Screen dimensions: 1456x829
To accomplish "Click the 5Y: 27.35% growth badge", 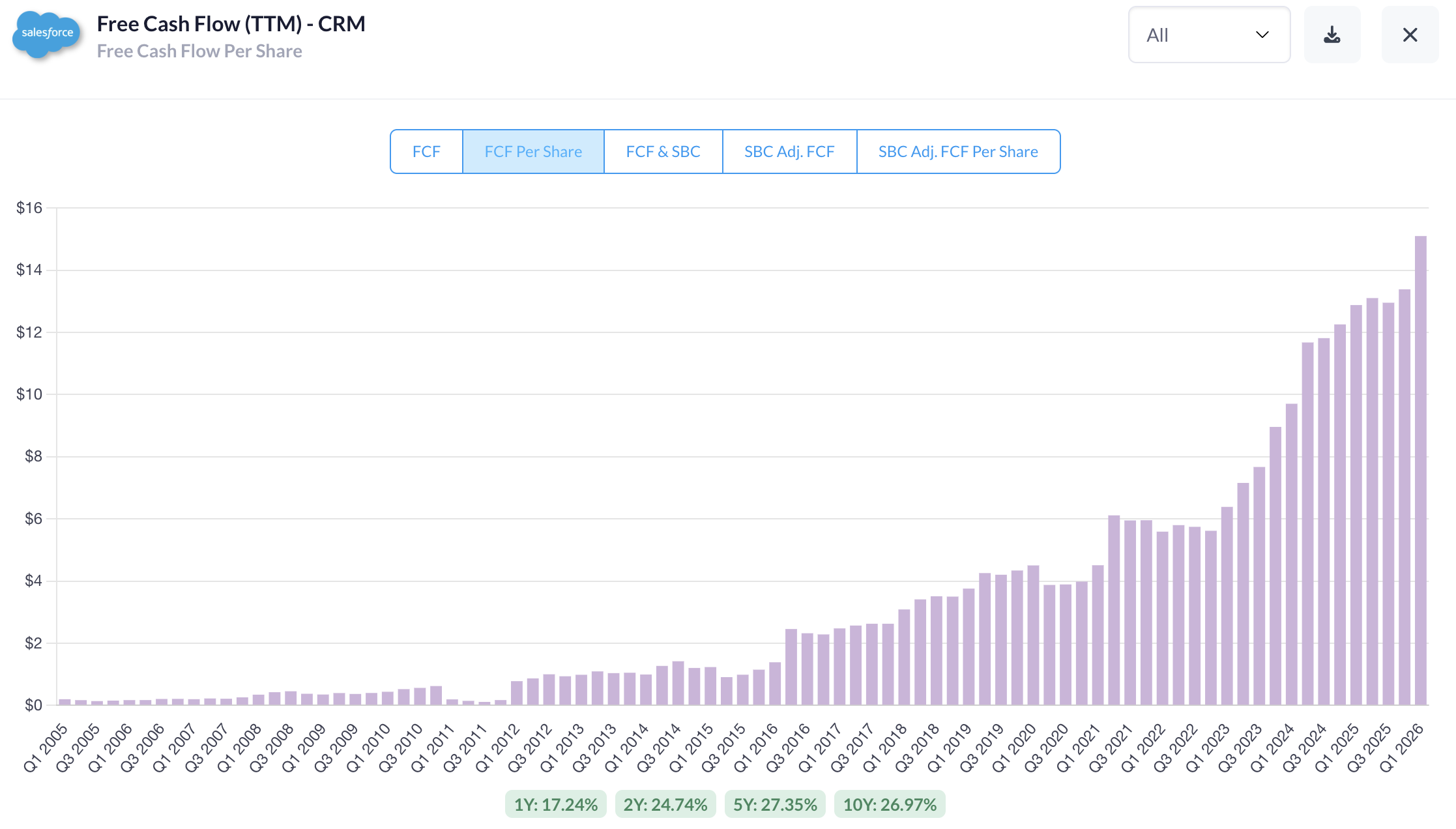I will (x=775, y=804).
